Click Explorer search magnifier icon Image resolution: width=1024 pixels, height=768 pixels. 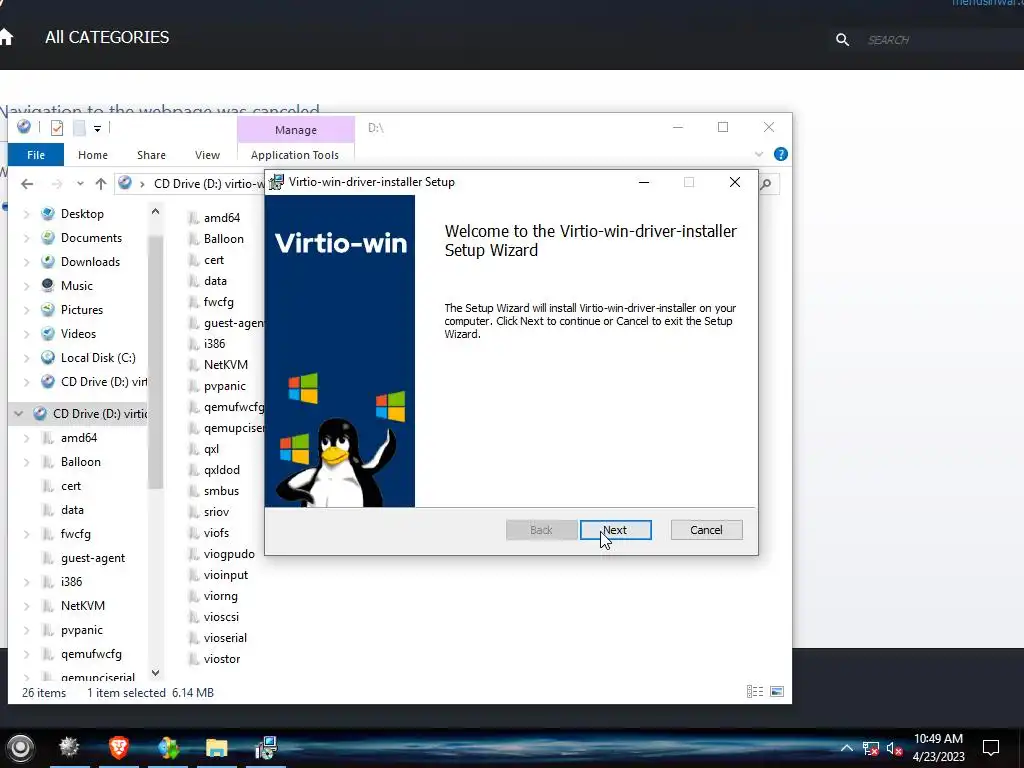766,184
